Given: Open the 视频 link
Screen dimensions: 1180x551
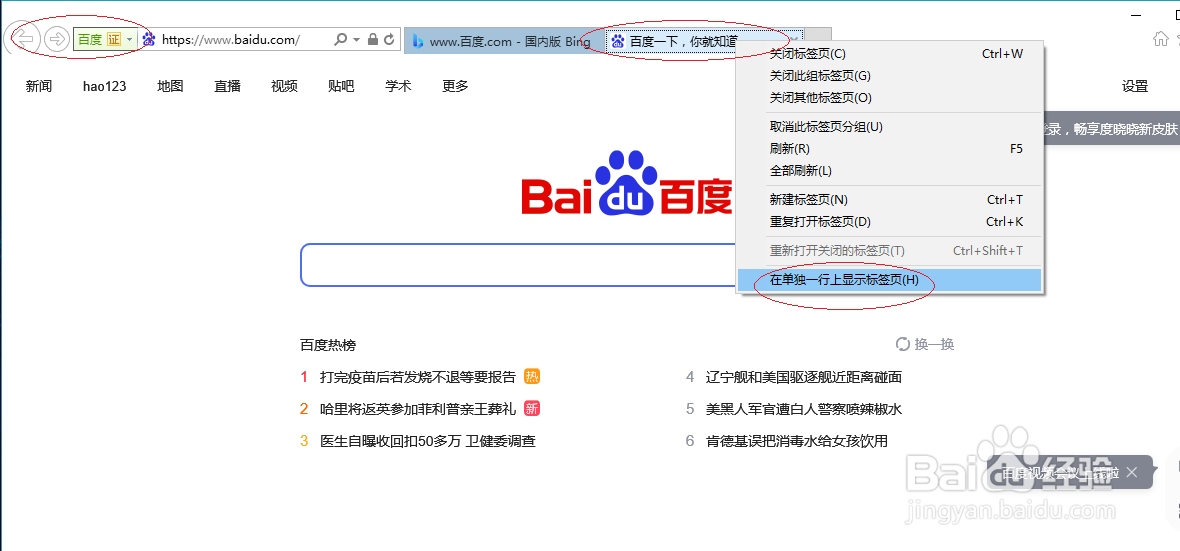Looking at the screenshot, I should (x=284, y=87).
